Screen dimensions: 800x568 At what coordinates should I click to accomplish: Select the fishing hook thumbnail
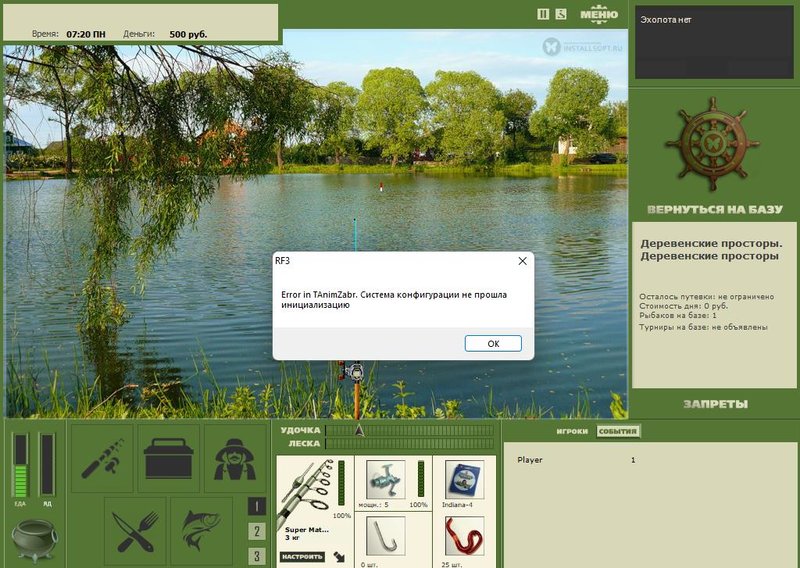pos(386,536)
